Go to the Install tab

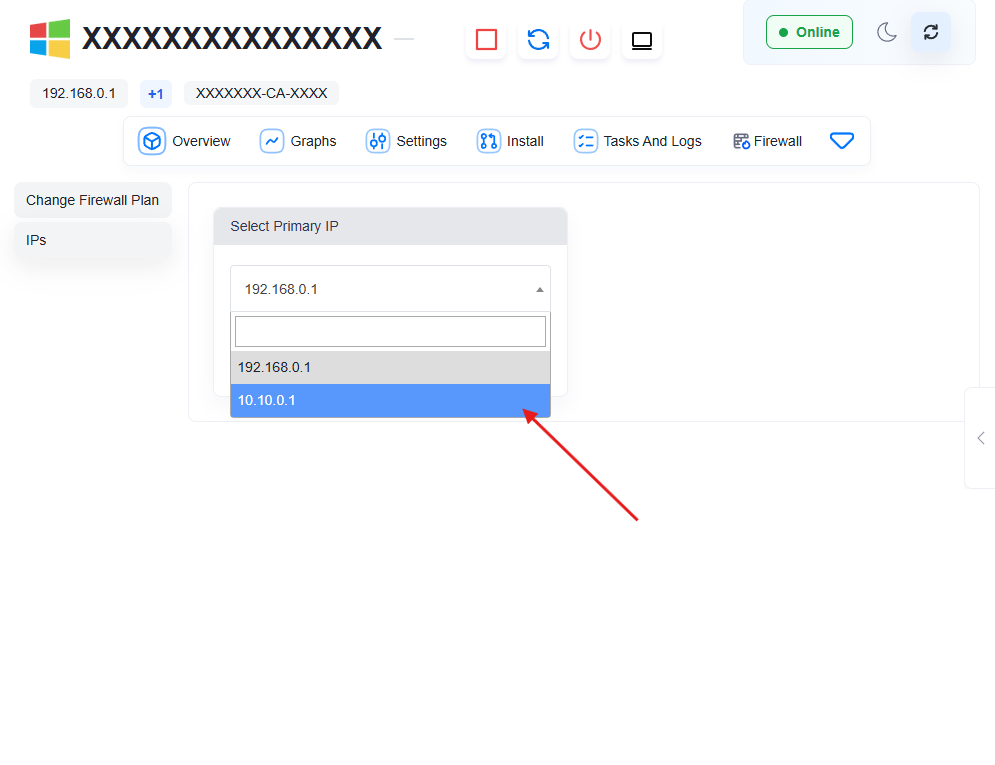[510, 141]
